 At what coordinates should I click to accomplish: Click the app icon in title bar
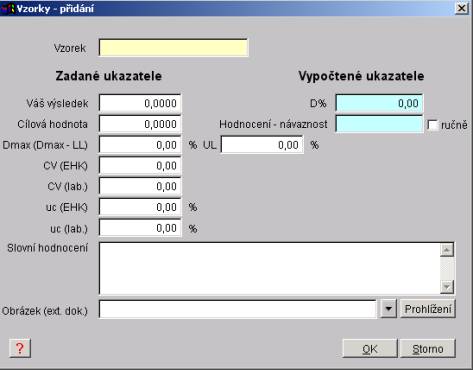tap(8, 8)
